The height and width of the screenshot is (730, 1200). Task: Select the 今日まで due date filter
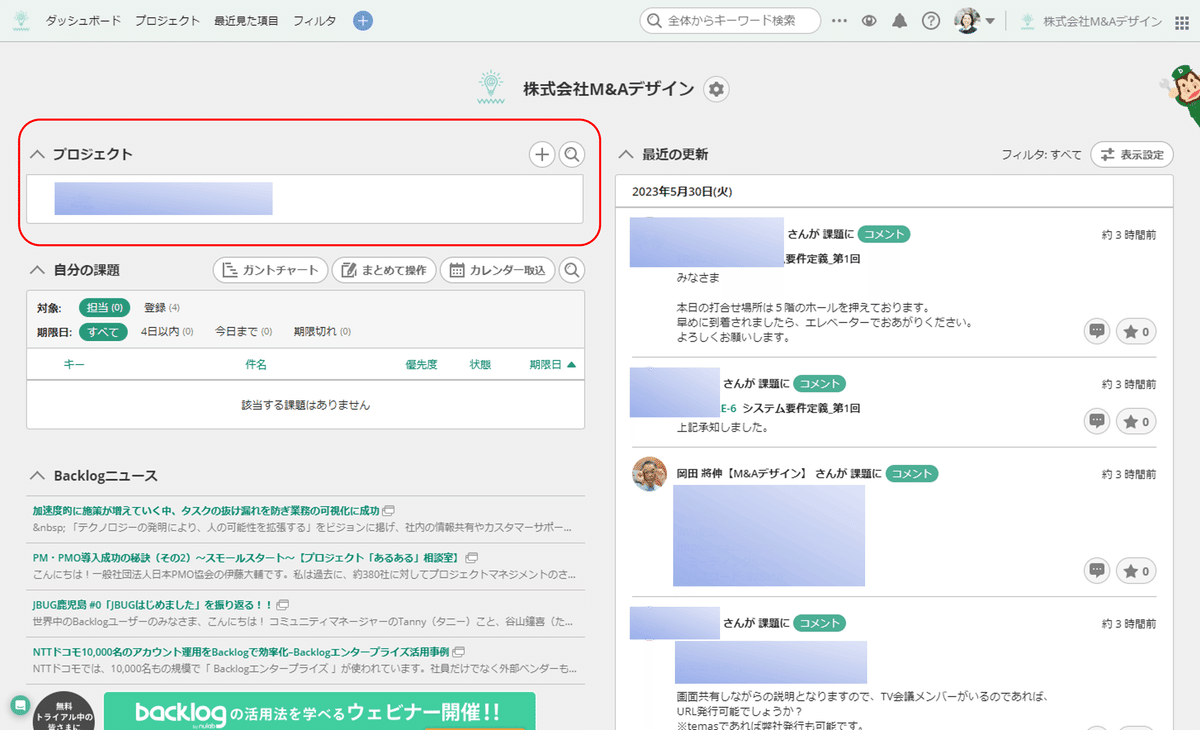244,331
